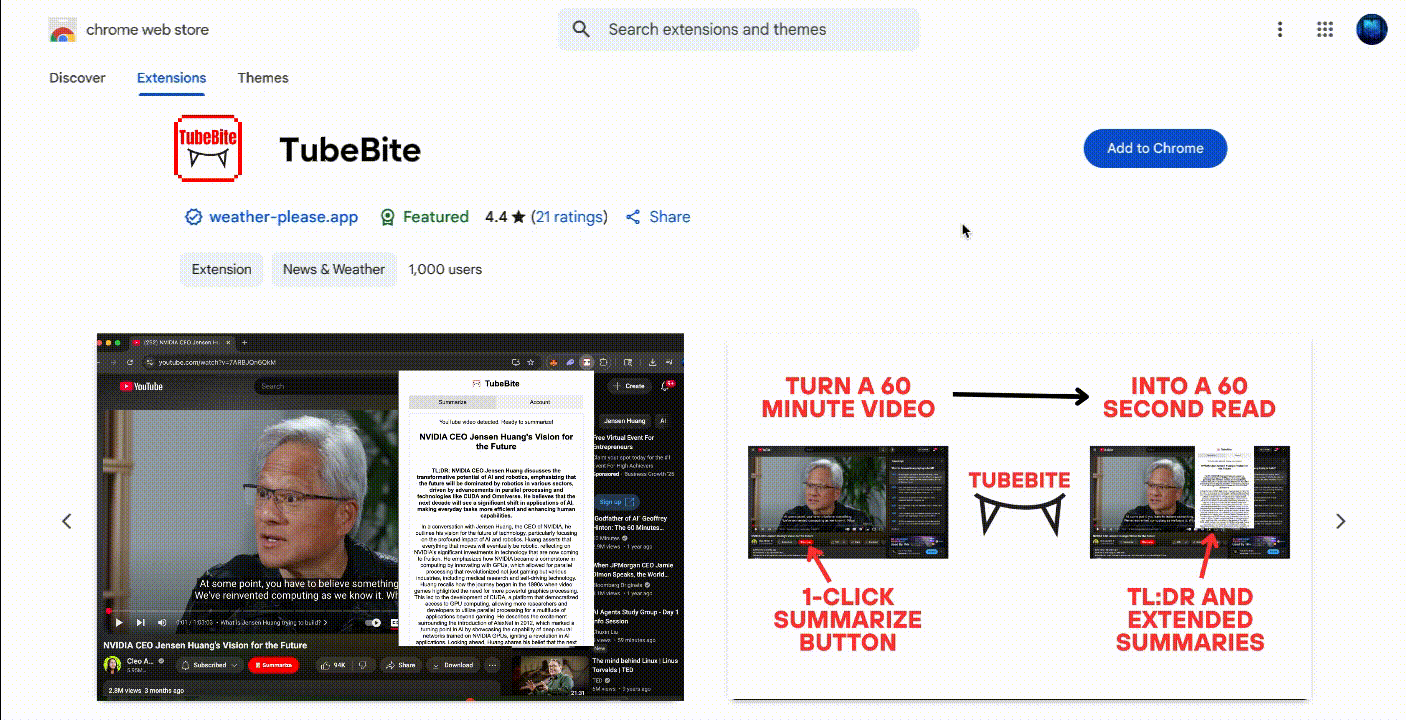Viewport: 1406px width, 720px height.
Task: Show the next screenshot with right chevron
Action: coord(1340,520)
